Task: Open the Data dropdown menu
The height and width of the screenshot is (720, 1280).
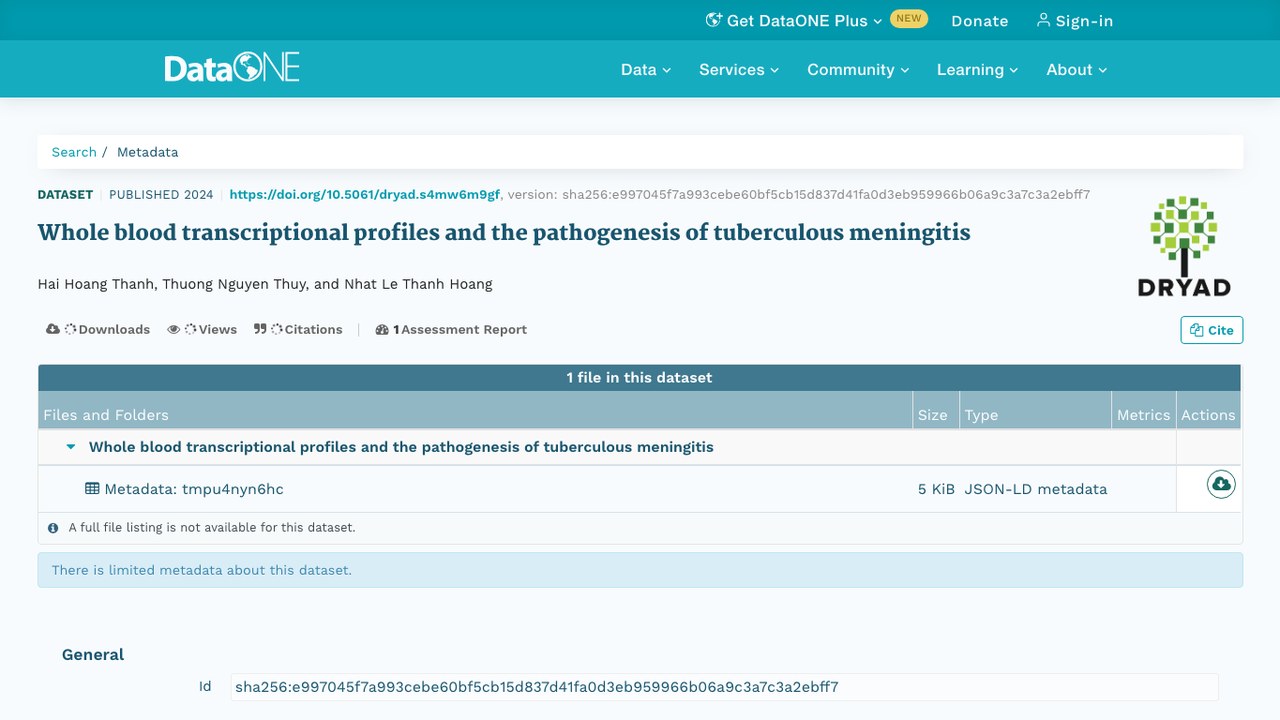Action: pos(646,70)
